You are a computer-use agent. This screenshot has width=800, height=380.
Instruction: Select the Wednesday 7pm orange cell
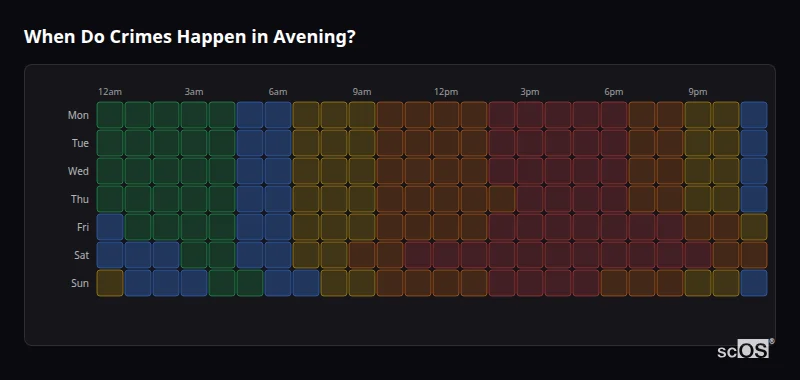642,171
